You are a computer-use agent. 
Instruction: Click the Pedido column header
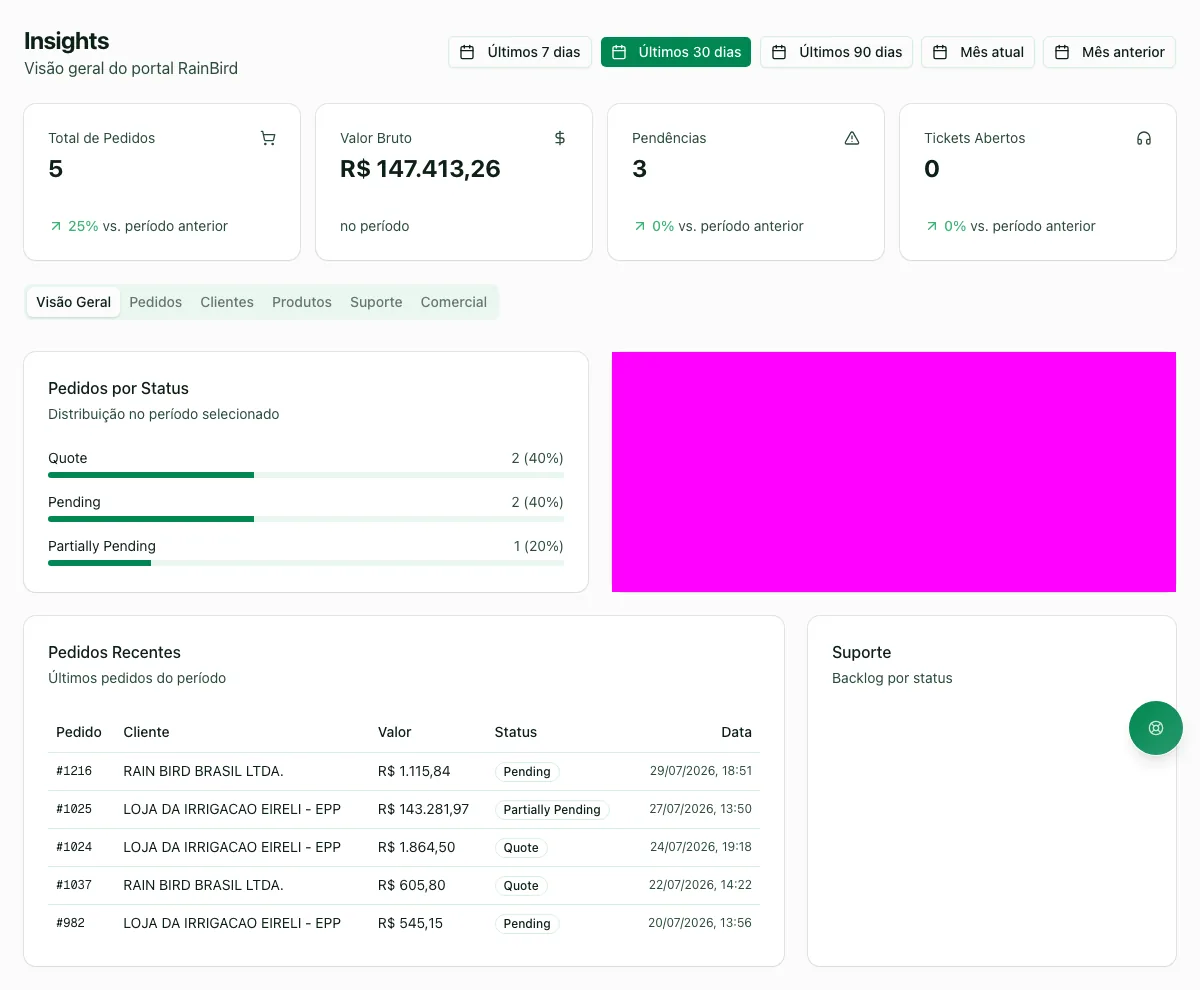[79, 732]
